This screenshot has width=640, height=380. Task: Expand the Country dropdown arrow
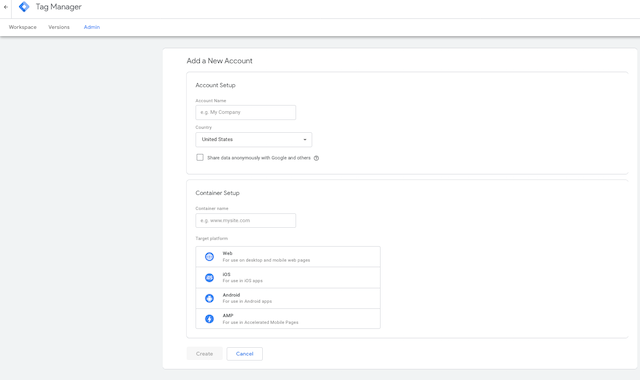point(305,140)
